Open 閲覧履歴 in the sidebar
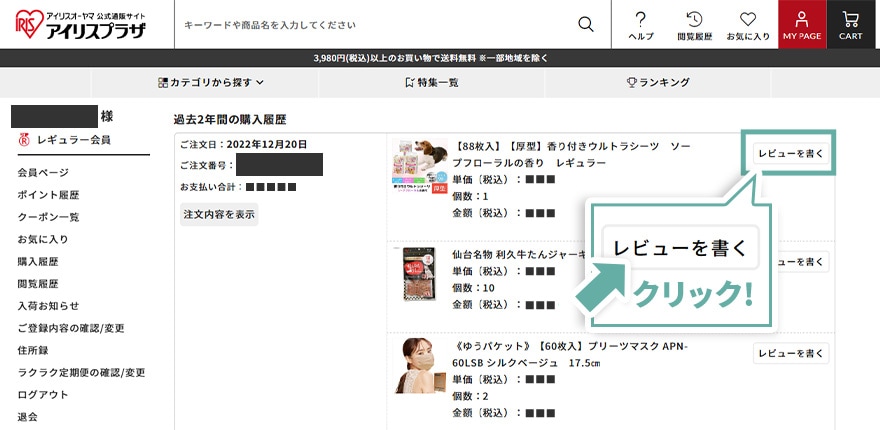Screen dimensions: 880x430 38,283
